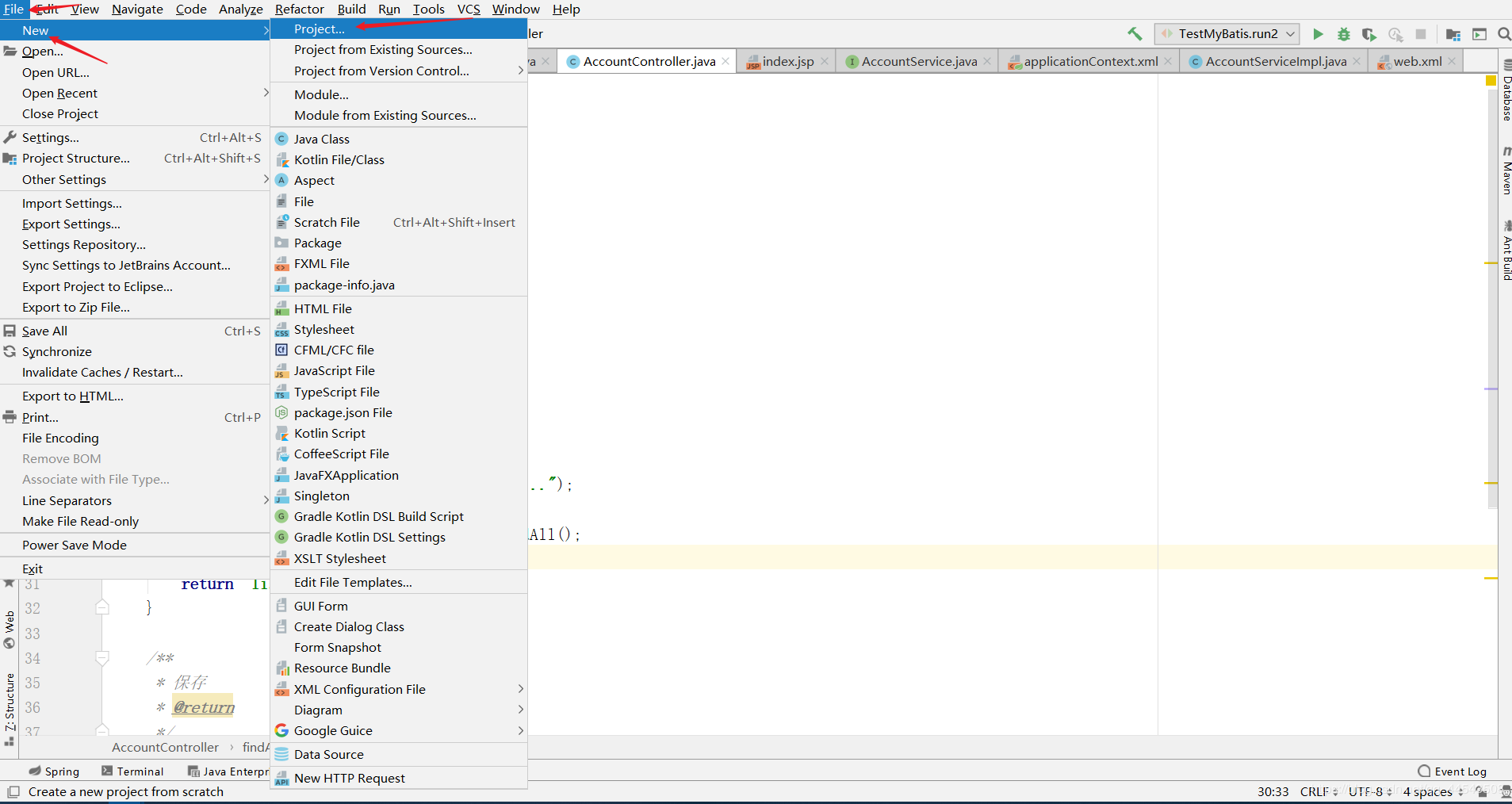Image resolution: width=1512 pixels, height=804 pixels.
Task: Open the Z: Structure tool window
Action: (x=10, y=708)
